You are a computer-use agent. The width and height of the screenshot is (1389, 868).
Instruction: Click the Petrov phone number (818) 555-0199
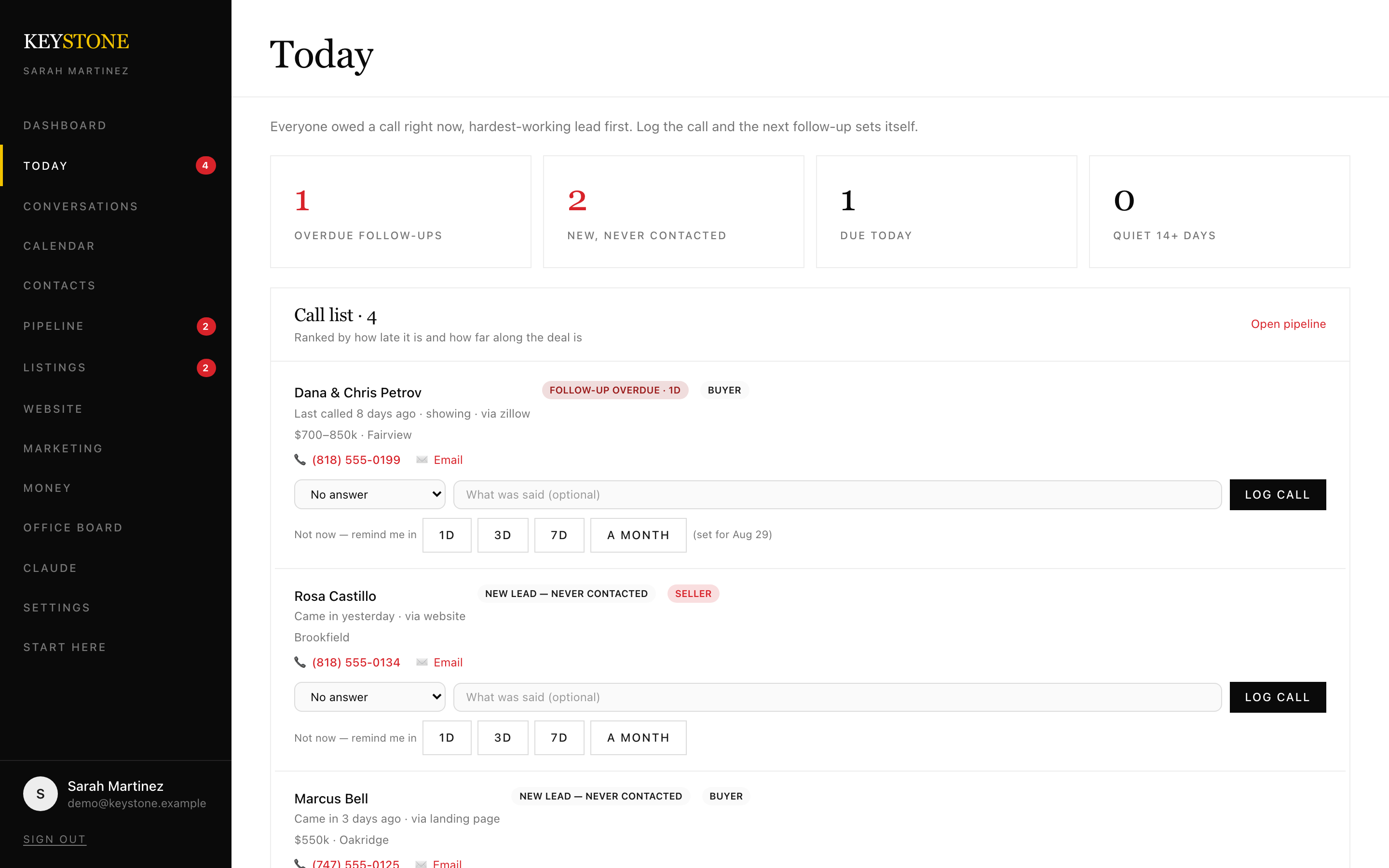tap(356, 460)
